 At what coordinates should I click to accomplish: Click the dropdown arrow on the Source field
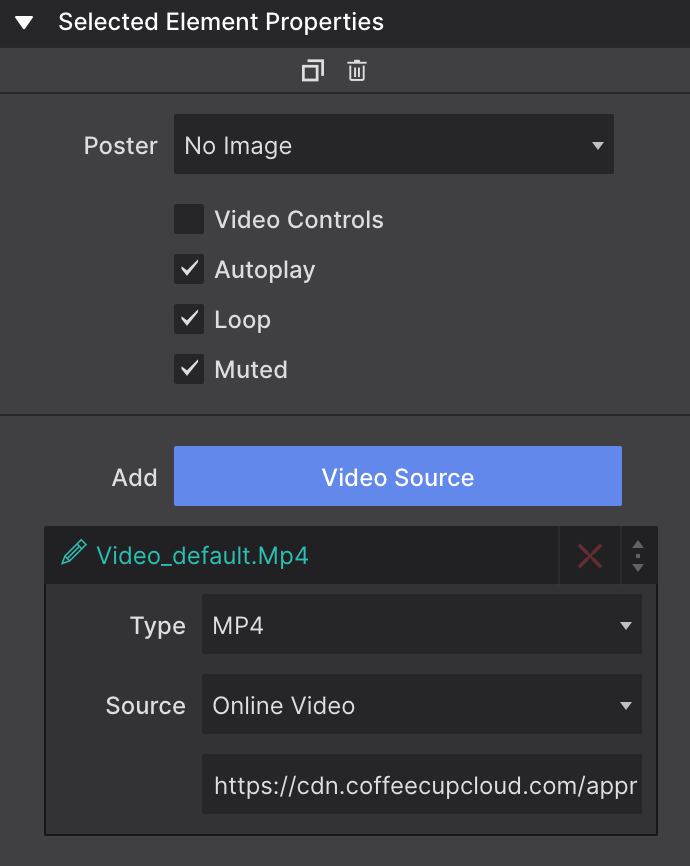[626, 705]
